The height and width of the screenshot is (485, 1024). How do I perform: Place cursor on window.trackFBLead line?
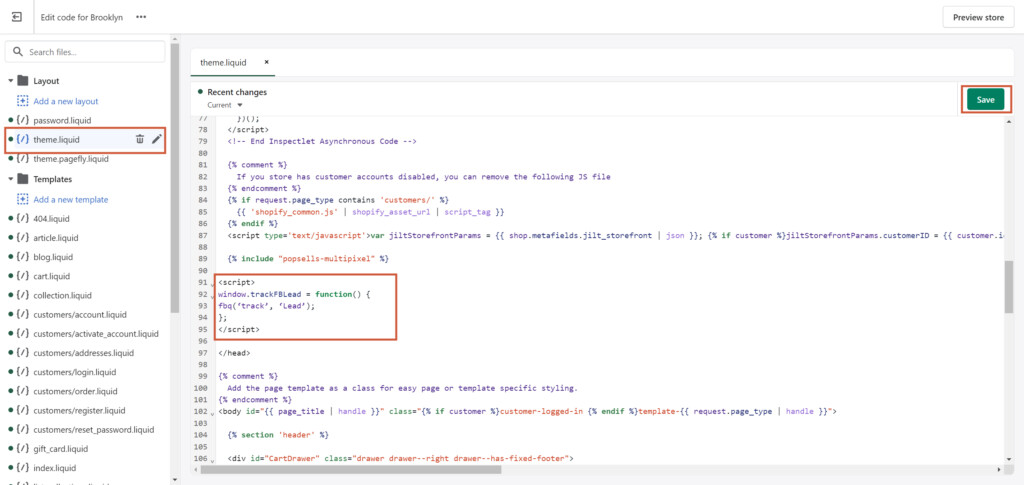click(295, 294)
